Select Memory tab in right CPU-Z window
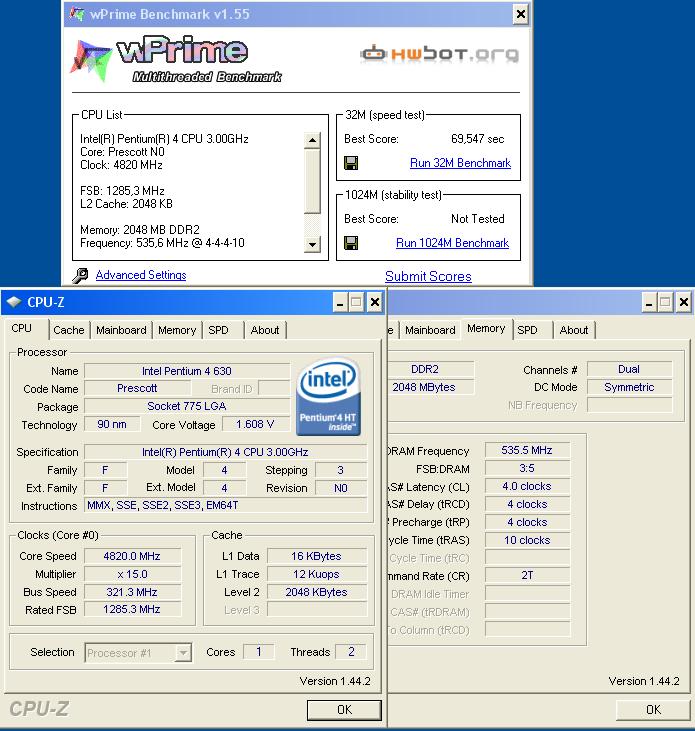The height and width of the screenshot is (731, 695). [486, 328]
